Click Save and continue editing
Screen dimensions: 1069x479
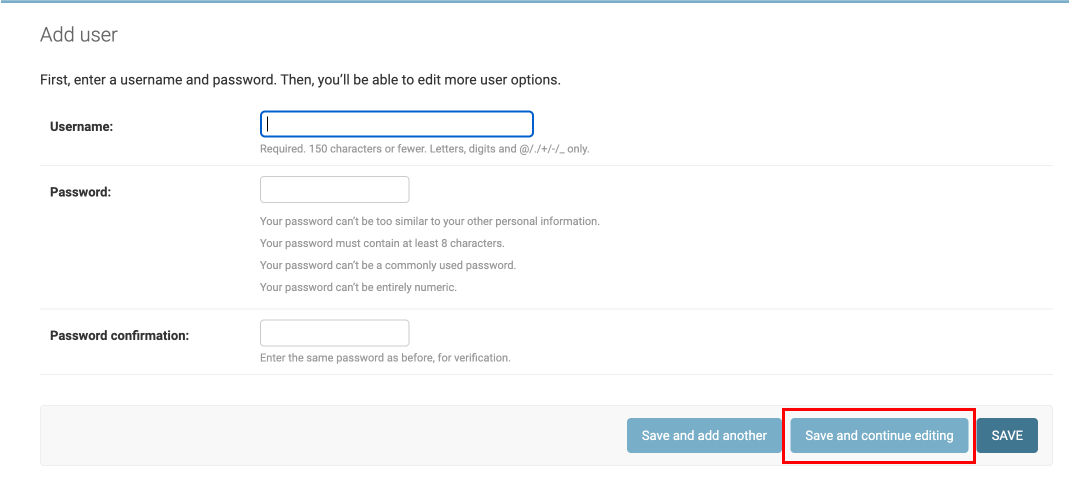[879, 436]
